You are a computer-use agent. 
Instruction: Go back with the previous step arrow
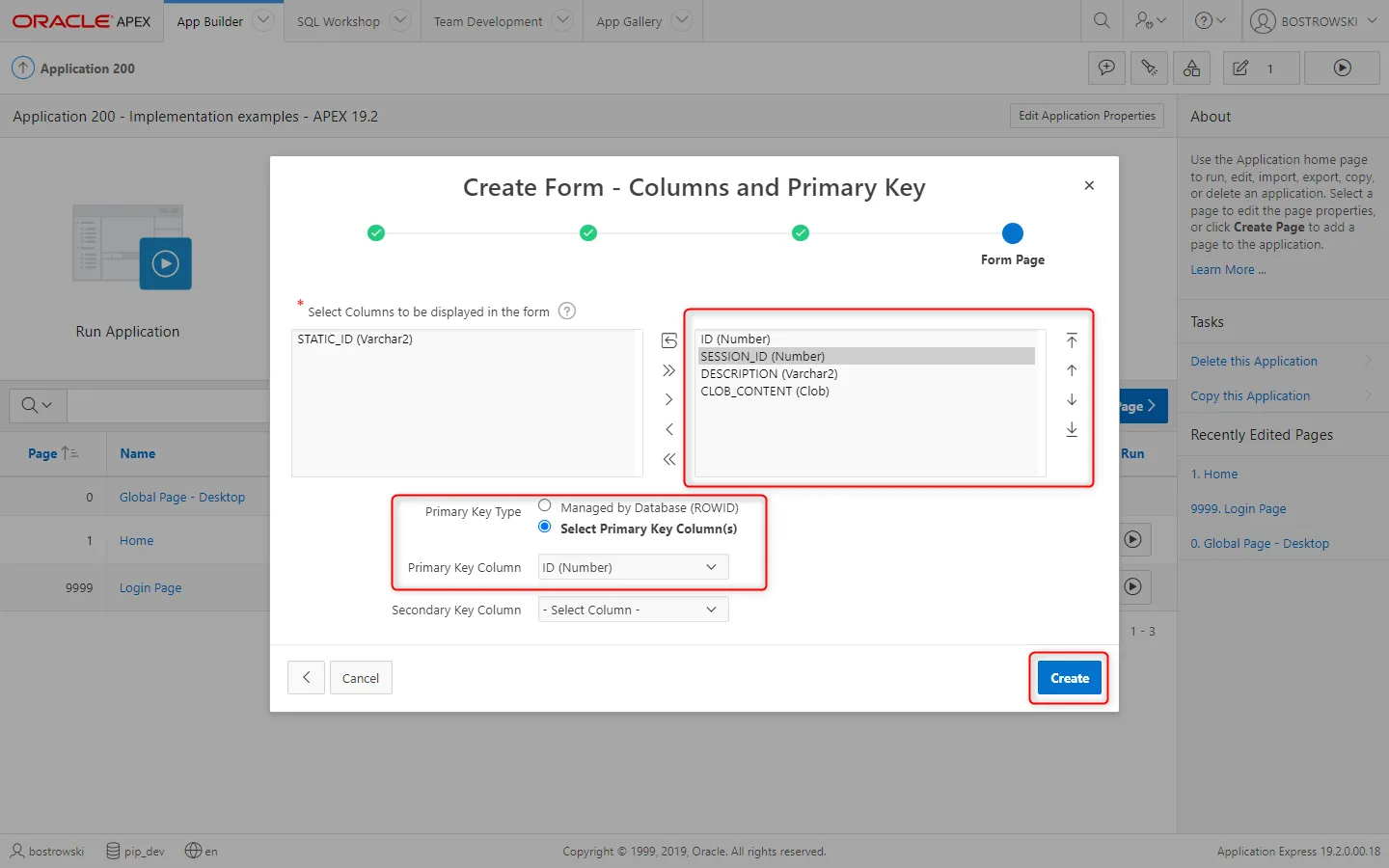(306, 678)
